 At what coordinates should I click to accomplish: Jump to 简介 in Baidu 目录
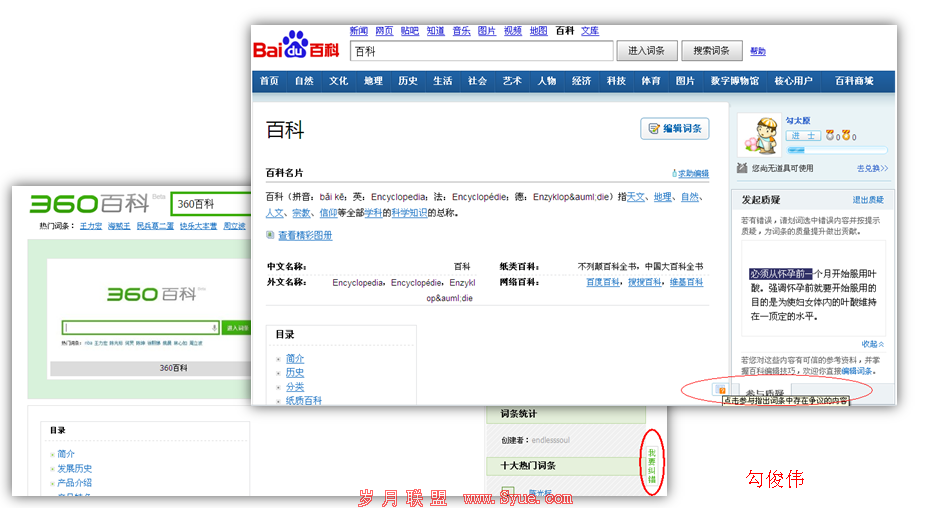coord(294,359)
